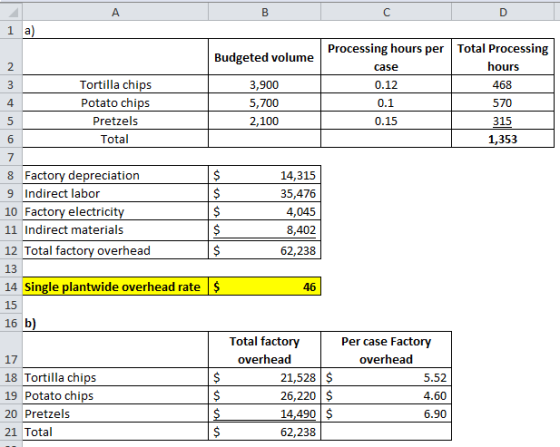Select row 1 header
Screen dimensions: 560x447
point(11,30)
